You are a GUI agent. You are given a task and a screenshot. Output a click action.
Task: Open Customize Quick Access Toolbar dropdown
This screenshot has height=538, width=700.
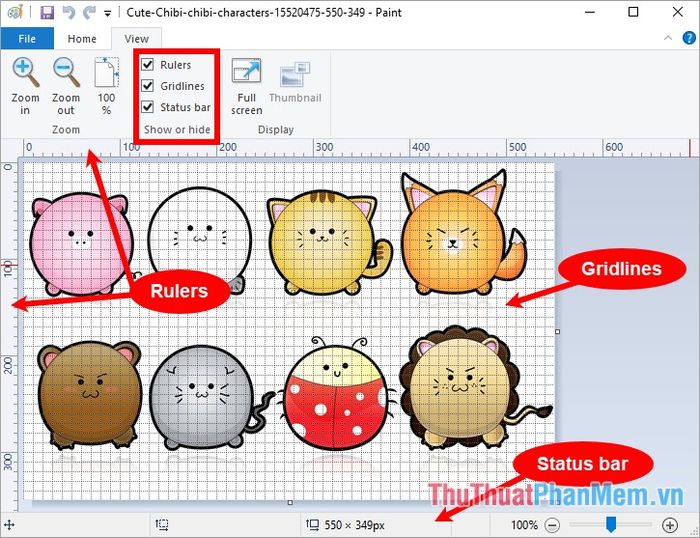[x=108, y=13]
